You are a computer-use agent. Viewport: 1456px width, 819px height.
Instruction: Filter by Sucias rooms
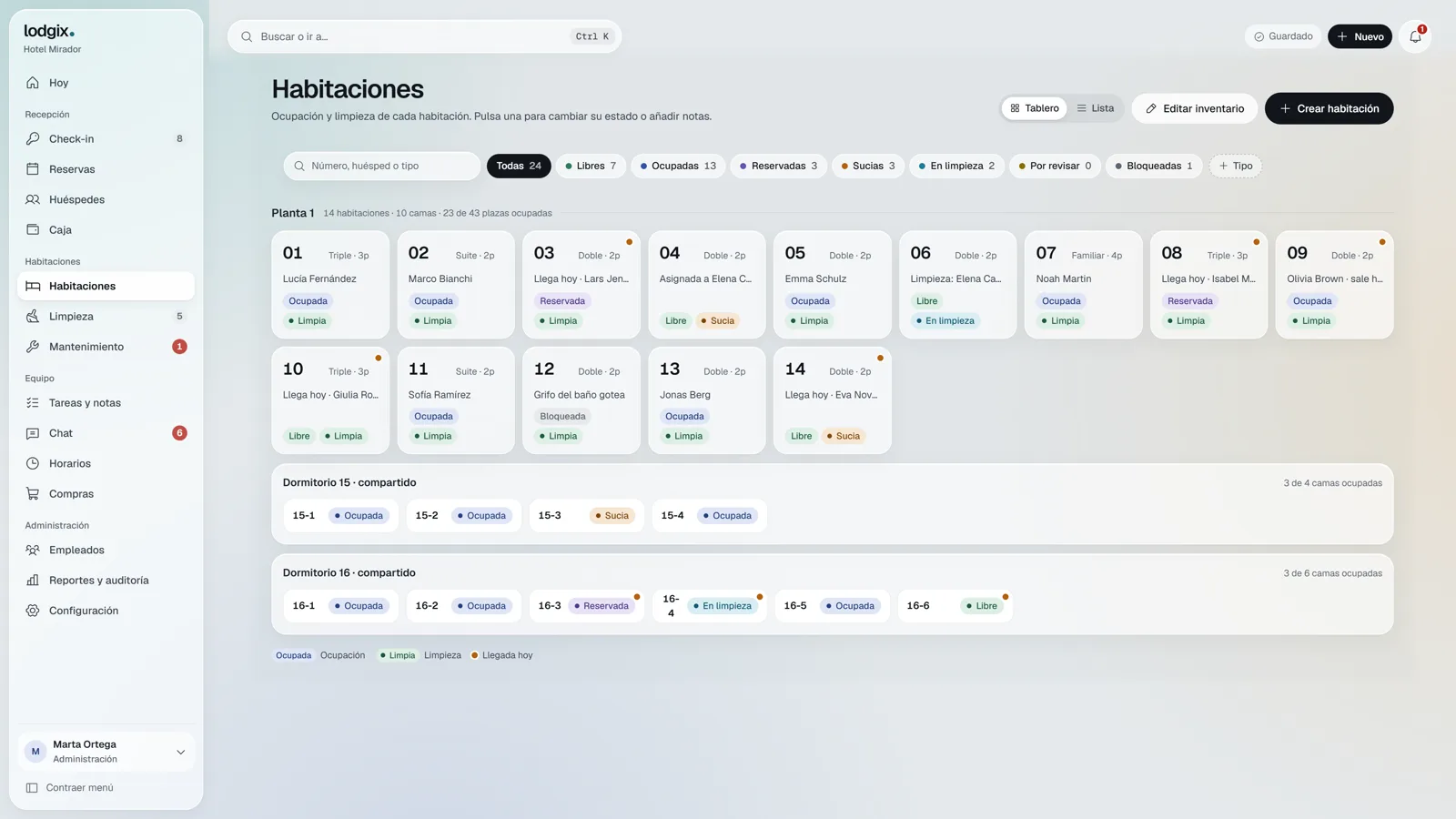coord(868,166)
